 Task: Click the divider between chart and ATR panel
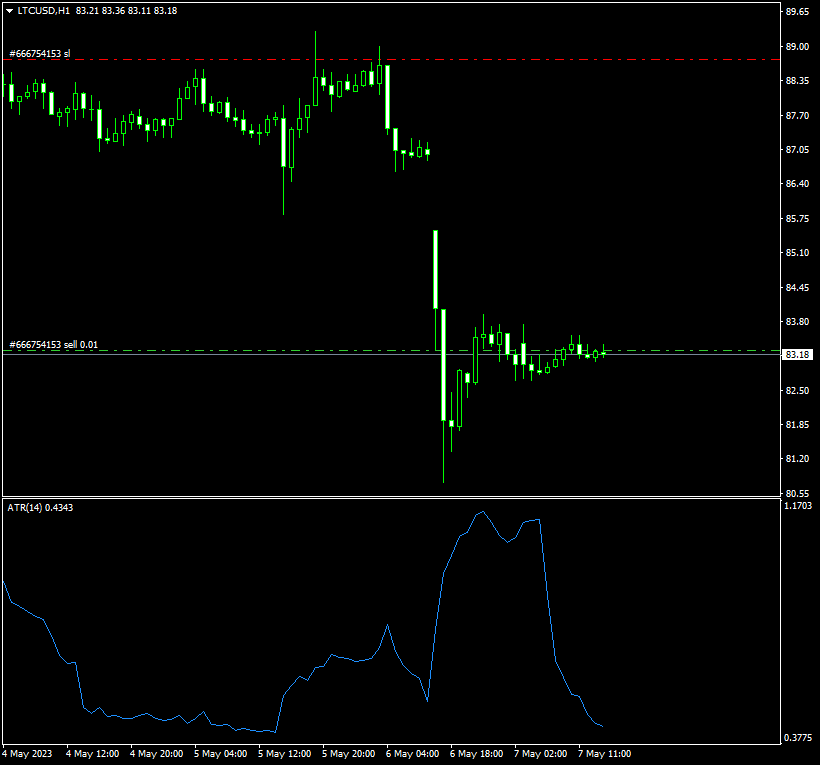pos(390,497)
